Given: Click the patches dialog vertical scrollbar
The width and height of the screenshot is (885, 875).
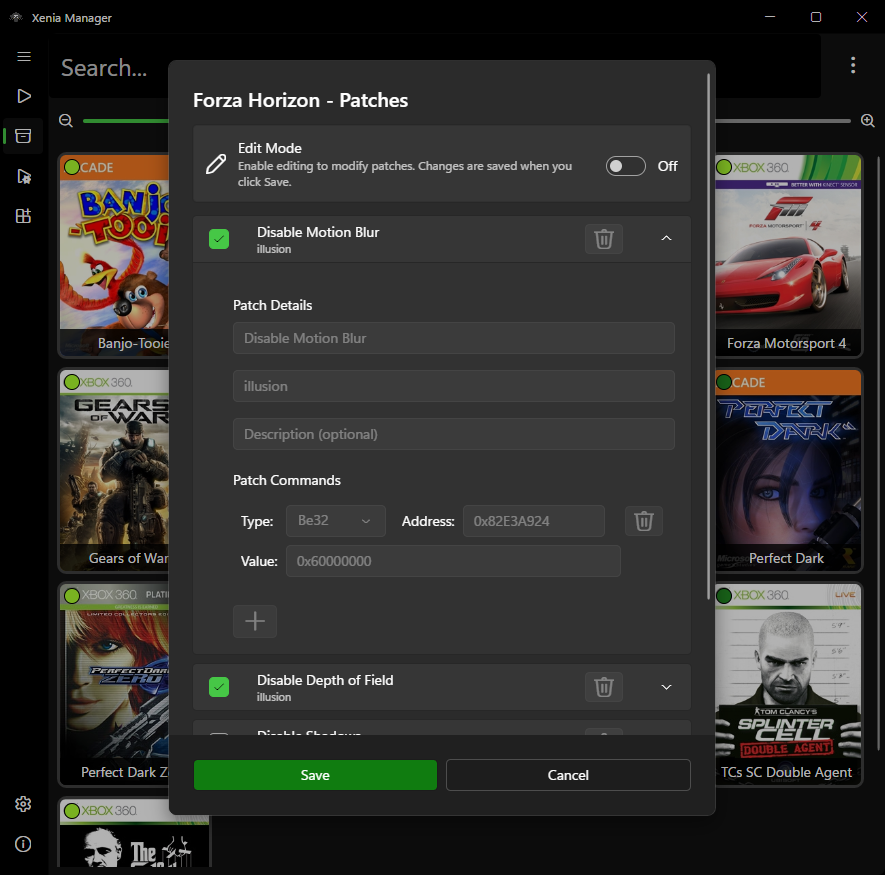Looking at the screenshot, I should coord(709,336).
